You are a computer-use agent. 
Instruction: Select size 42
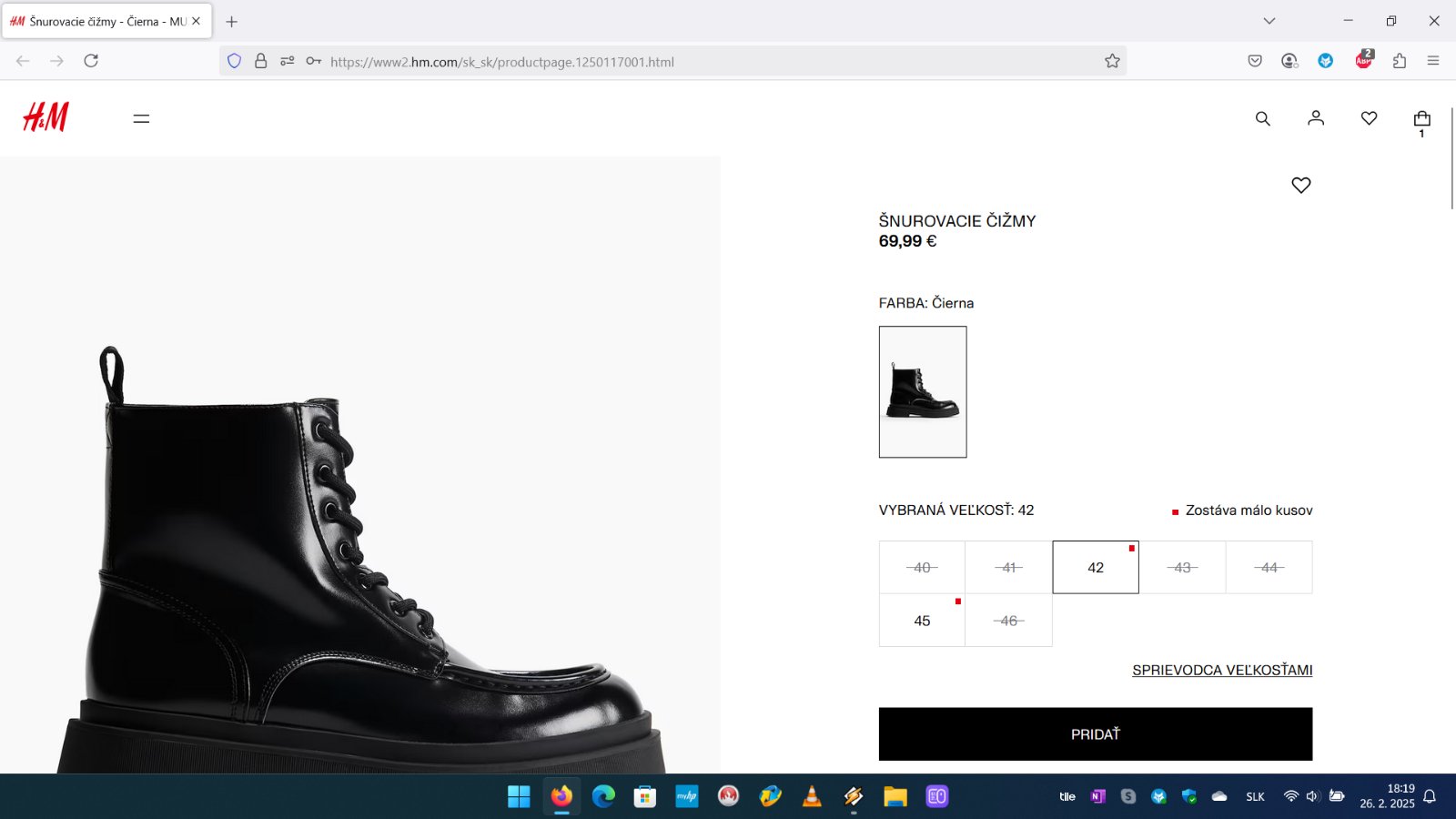1096,568
